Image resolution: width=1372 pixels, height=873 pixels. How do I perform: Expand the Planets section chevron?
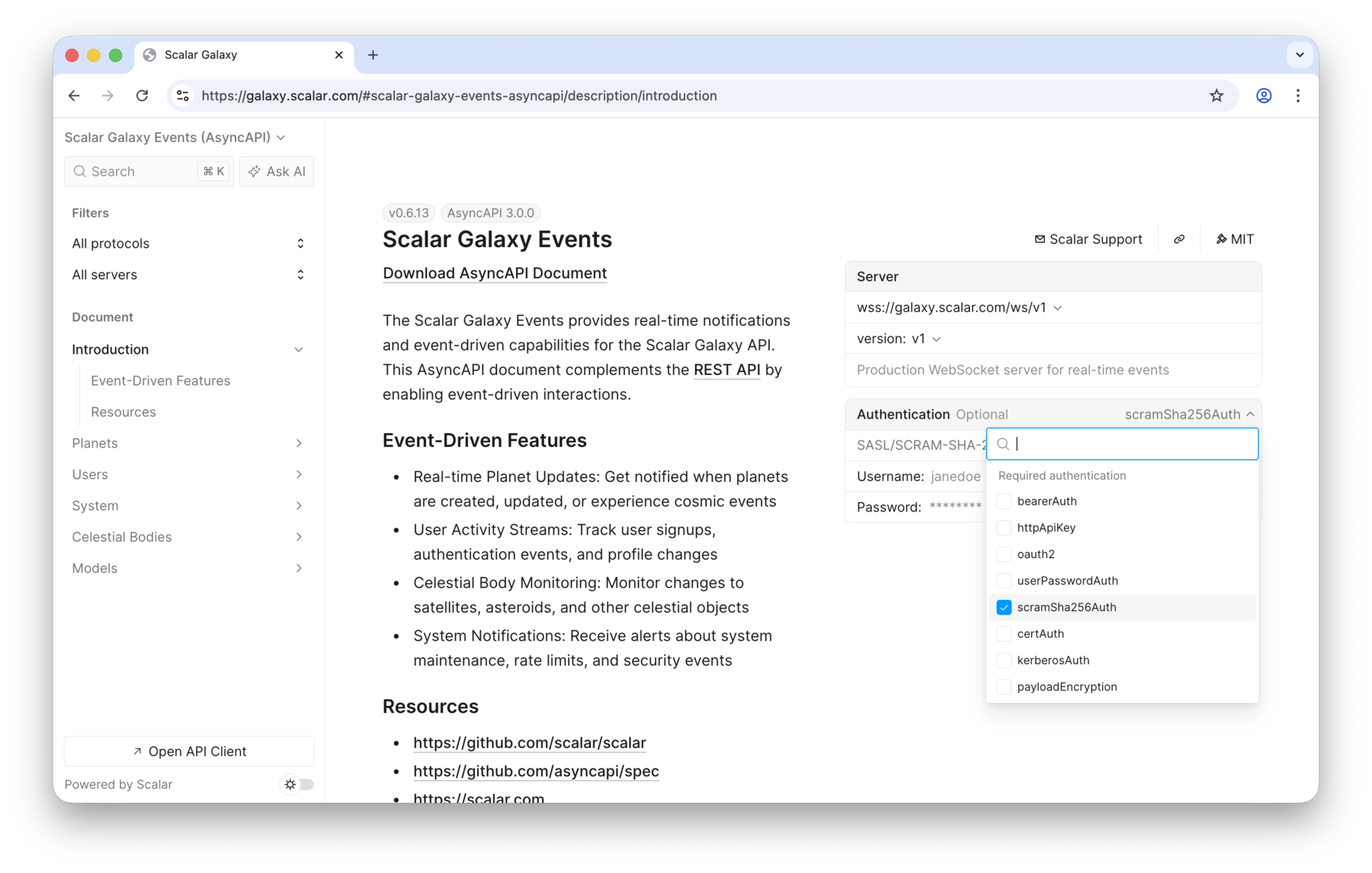299,444
